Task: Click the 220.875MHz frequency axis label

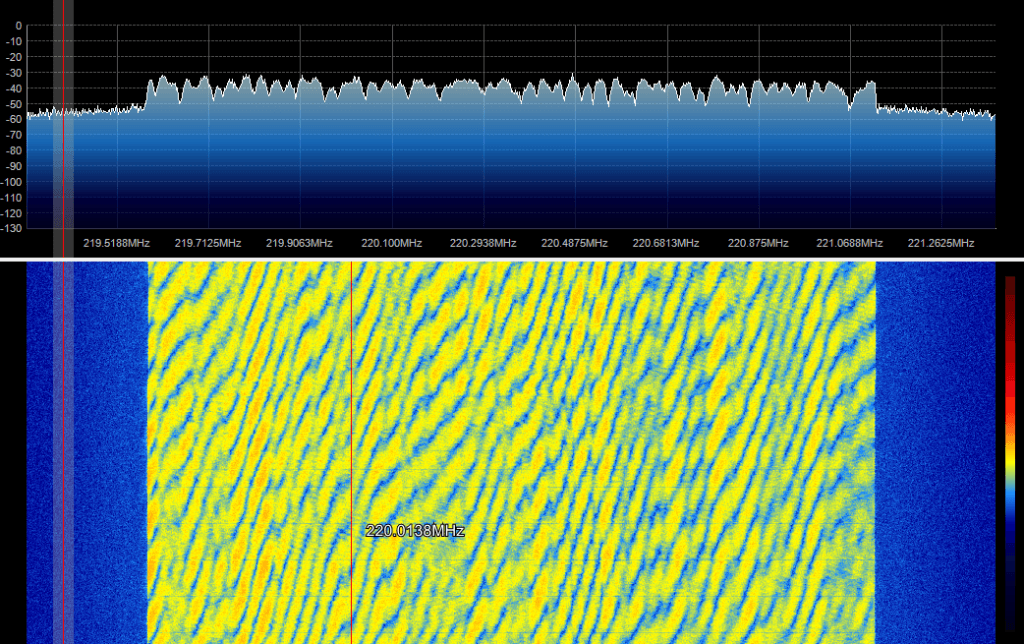Action: [758, 243]
